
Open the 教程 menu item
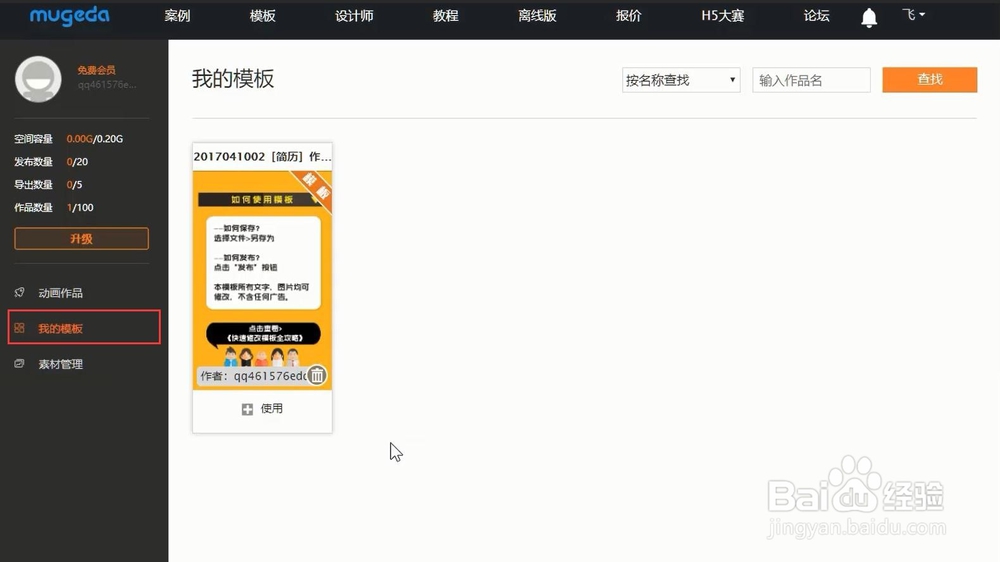pos(446,16)
